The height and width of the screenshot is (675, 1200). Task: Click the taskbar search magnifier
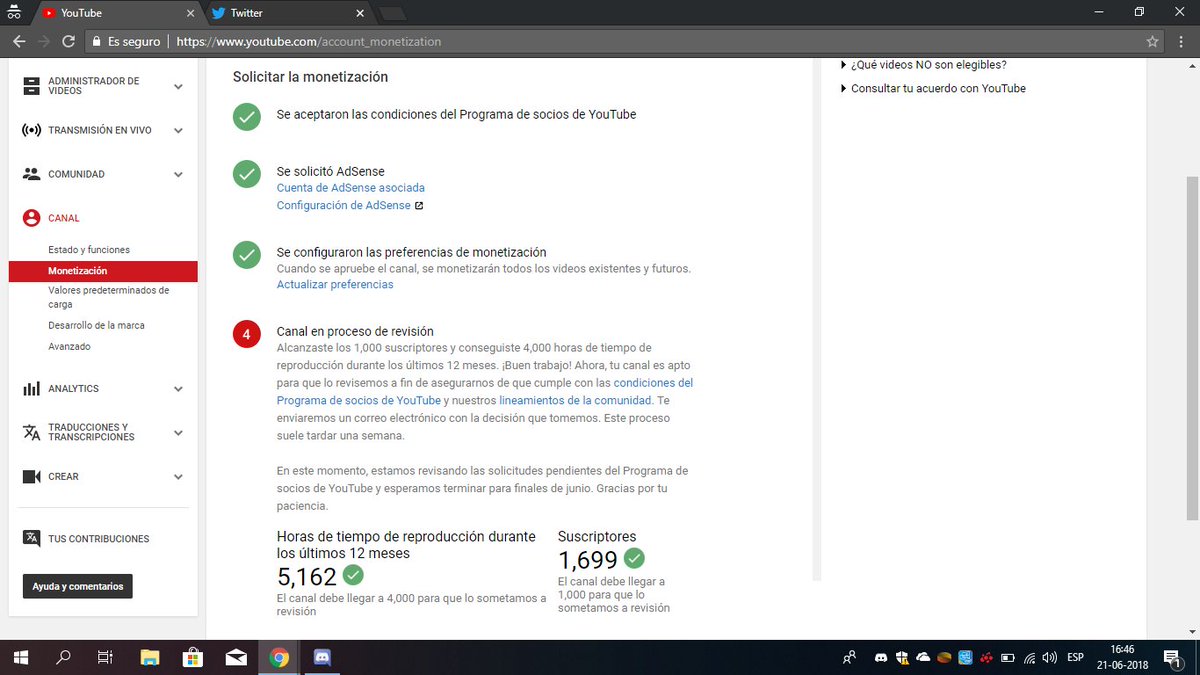63,658
